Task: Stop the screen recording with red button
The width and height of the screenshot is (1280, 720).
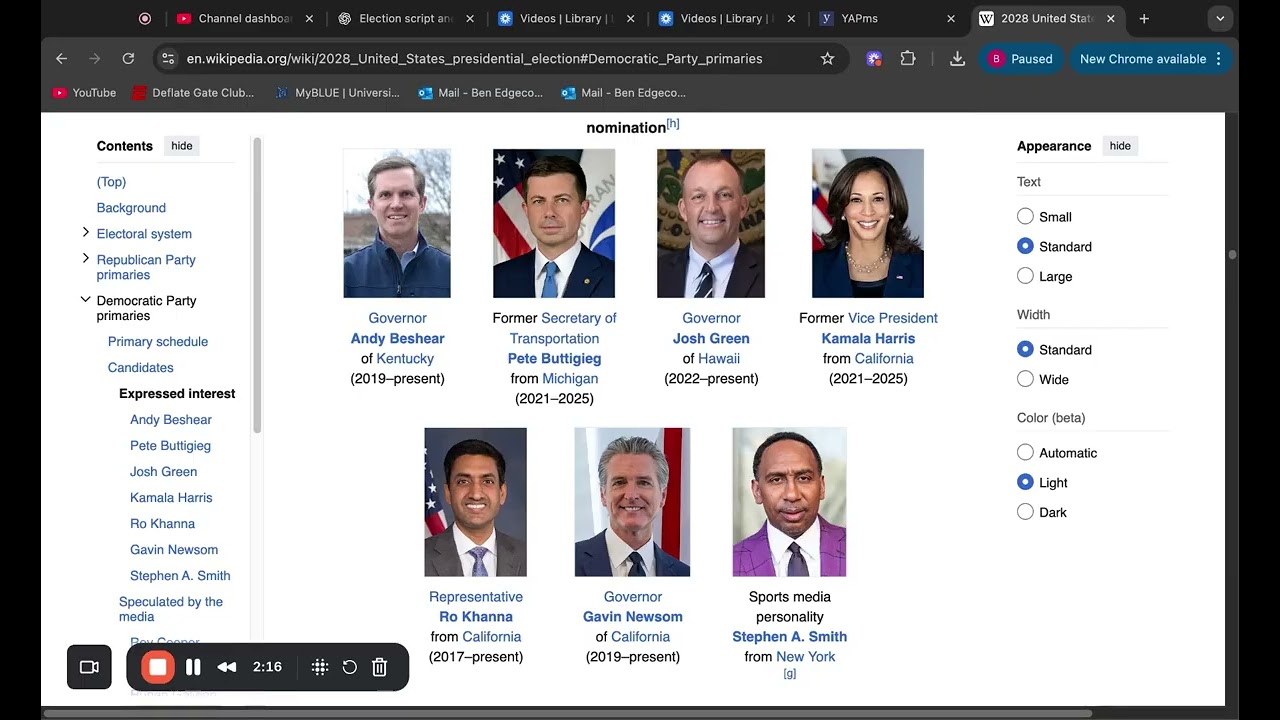Action: click(158, 667)
